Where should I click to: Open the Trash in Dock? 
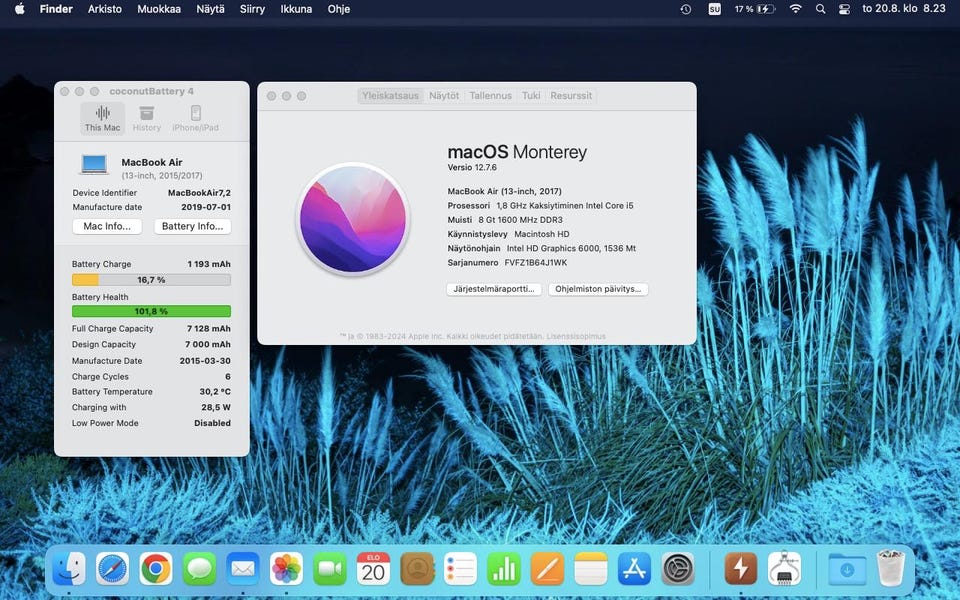pos(891,569)
